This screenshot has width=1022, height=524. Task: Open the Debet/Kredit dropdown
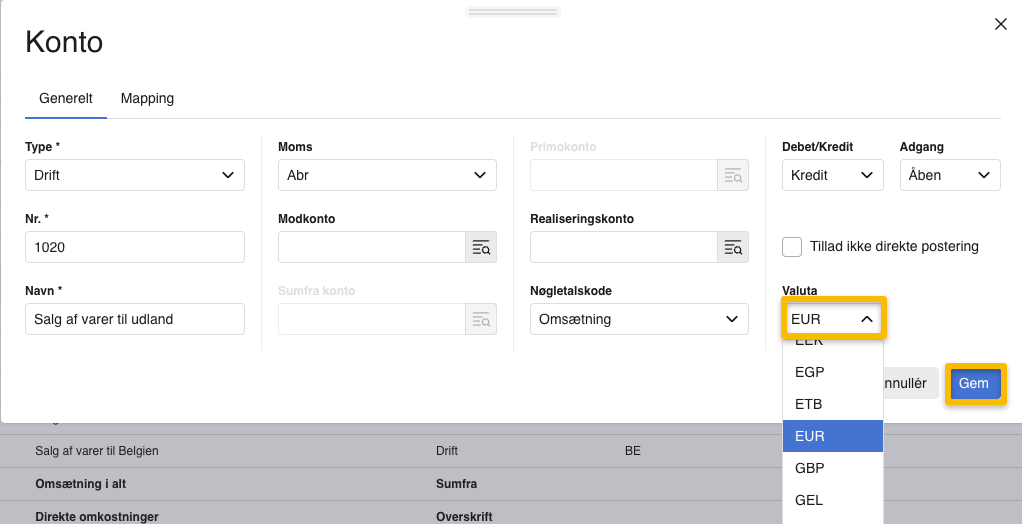[832, 175]
